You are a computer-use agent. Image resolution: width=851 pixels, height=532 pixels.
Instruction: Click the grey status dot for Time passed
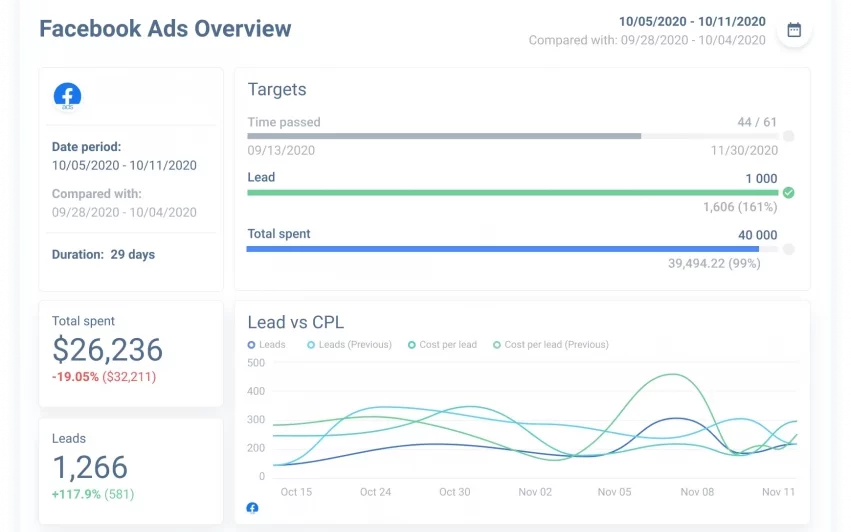[x=789, y=136]
